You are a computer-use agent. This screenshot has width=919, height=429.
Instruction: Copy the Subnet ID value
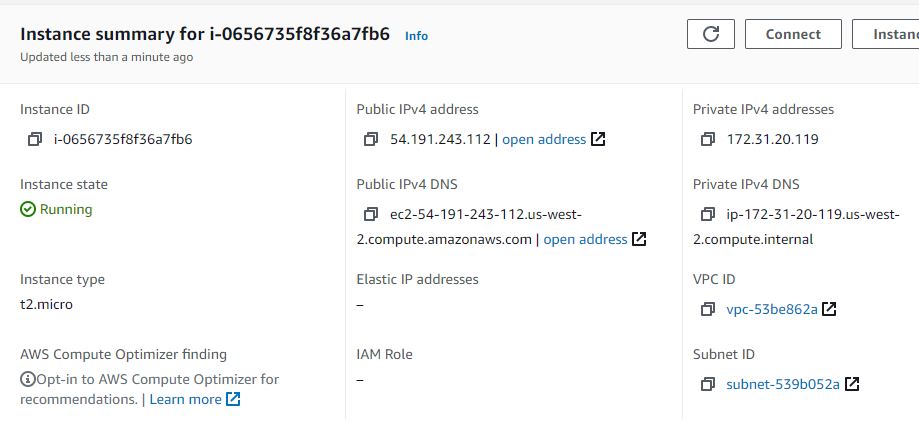pyautogui.click(x=708, y=385)
